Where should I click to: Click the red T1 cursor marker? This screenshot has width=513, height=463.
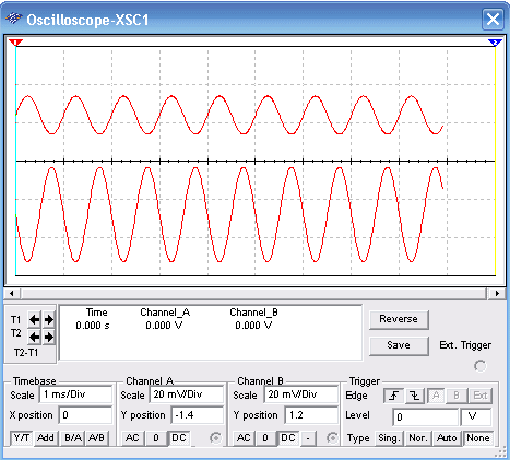click(16, 43)
